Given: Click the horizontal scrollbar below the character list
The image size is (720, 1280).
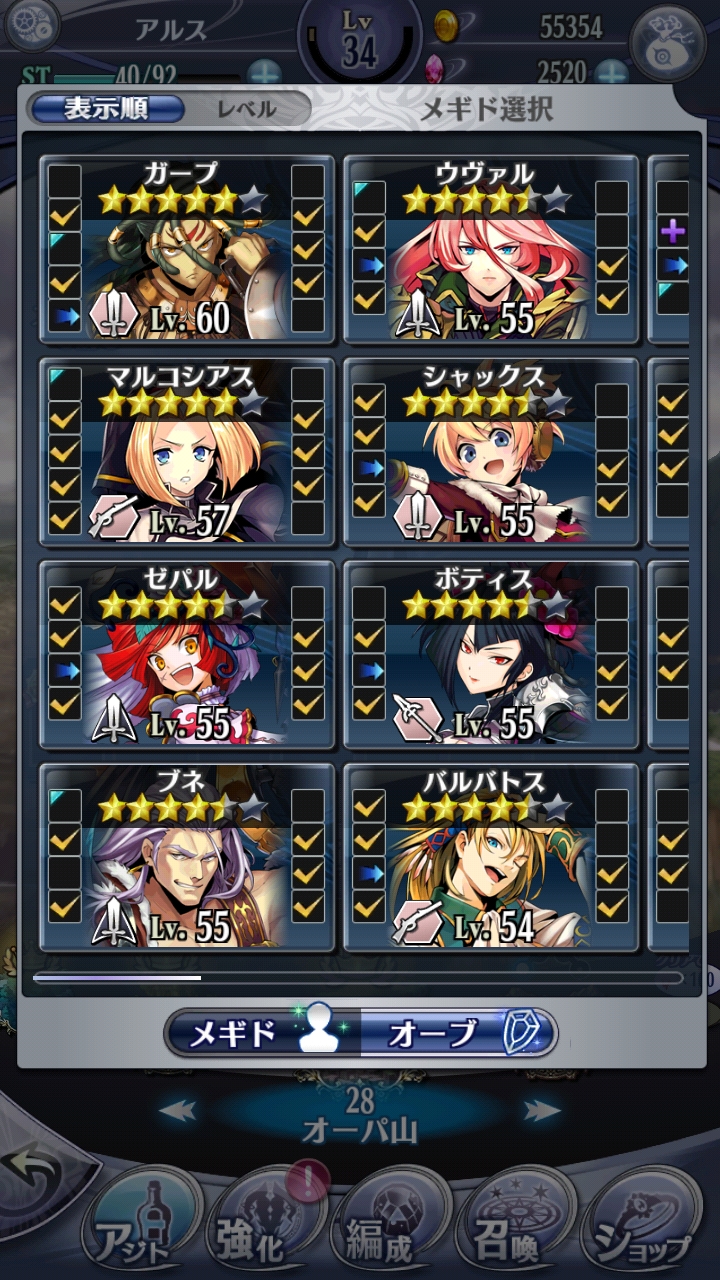Looking at the screenshot, I should [359, 978].
